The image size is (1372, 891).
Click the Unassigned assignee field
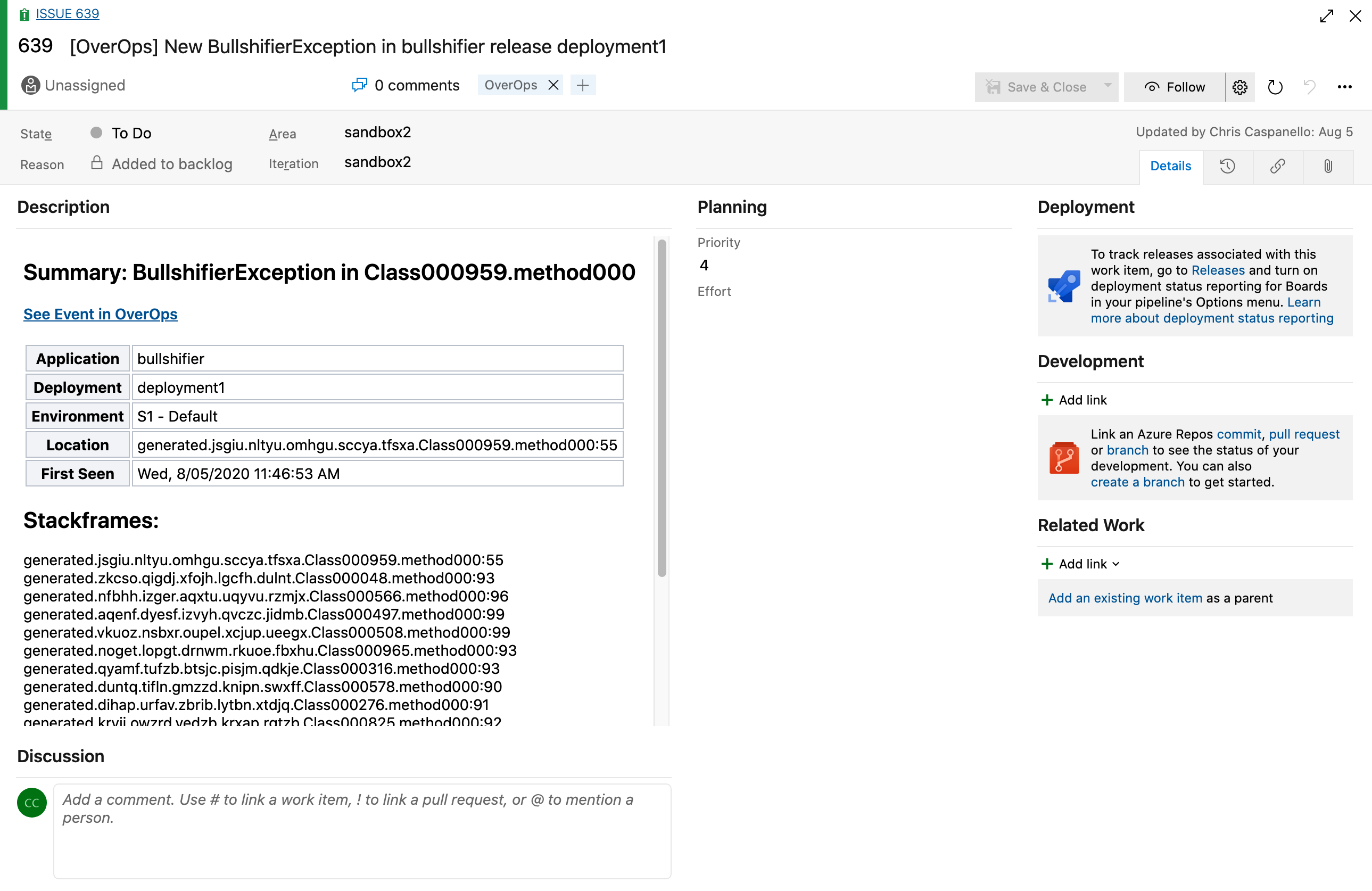pos(74,85)
